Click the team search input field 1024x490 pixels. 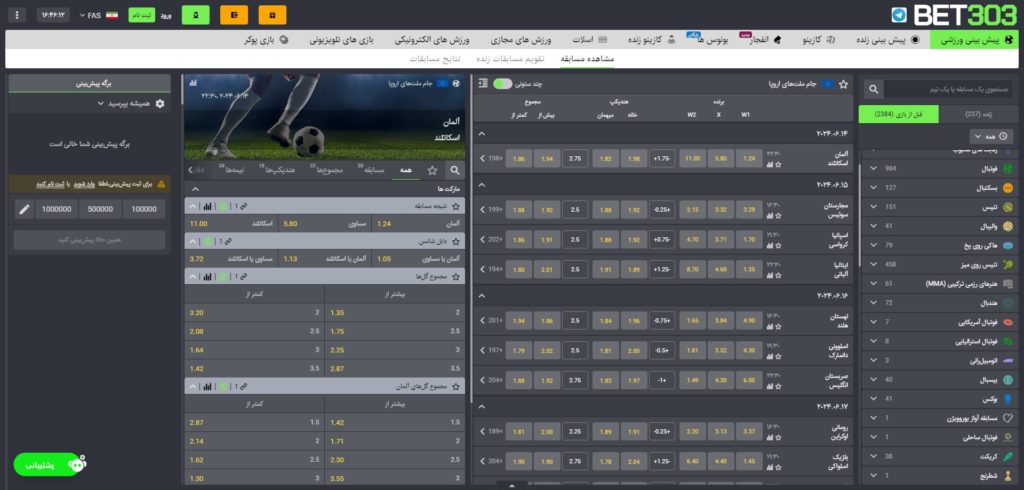click(x=946, y=89)
